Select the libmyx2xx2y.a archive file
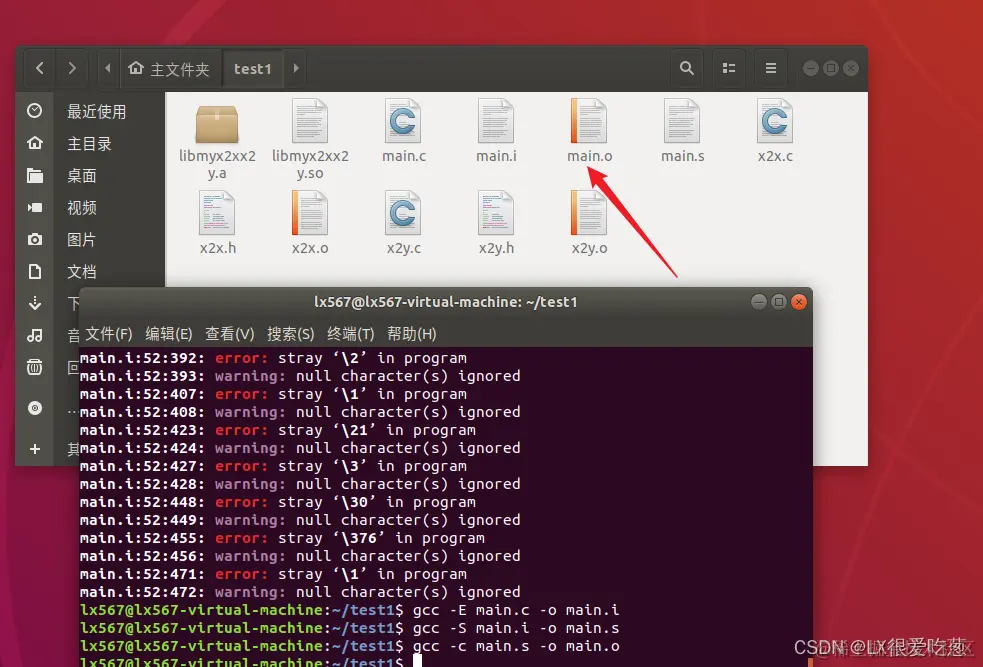This screenshot has width=983, height=667. tap(217, 139)
